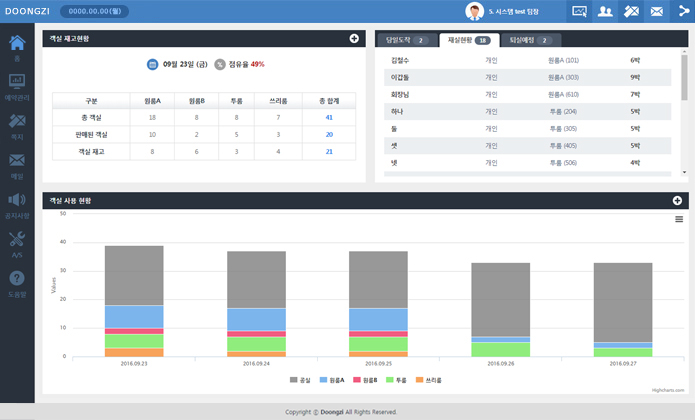Click the green 투룸 segment of 2016.09.25 bar
The width and height of the screenshot is (695, 420).
pyautogui.click(x=378, y=344)
